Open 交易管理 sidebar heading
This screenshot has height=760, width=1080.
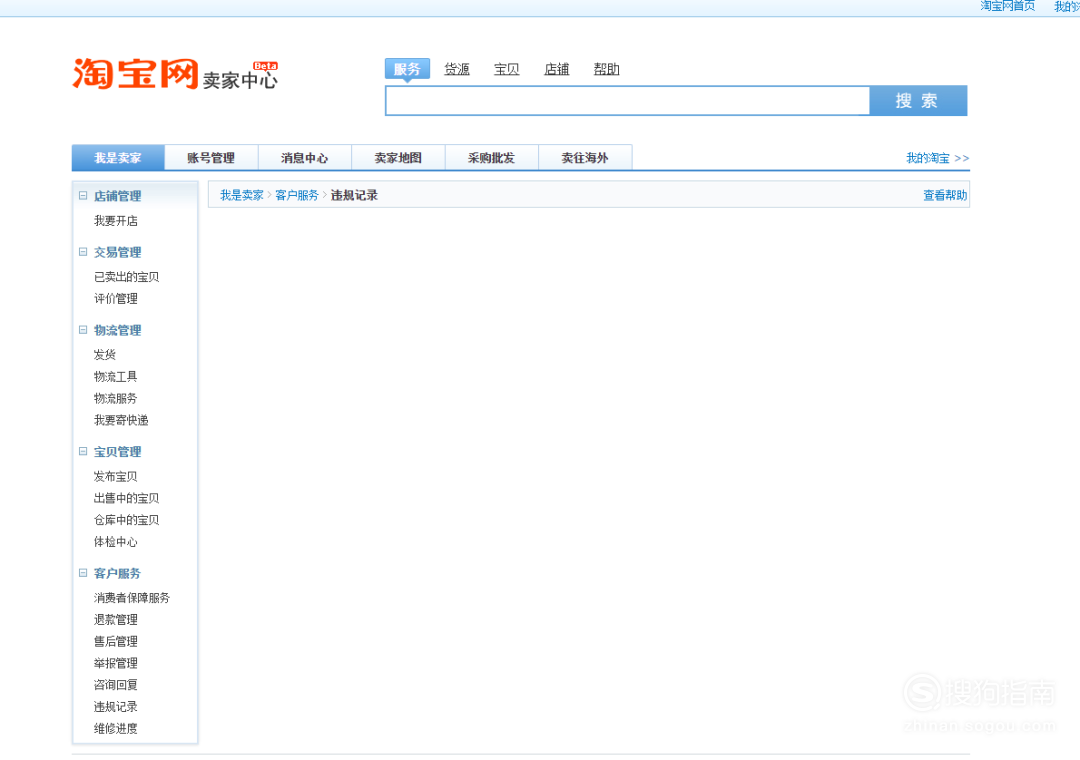(x=117, y=252)
